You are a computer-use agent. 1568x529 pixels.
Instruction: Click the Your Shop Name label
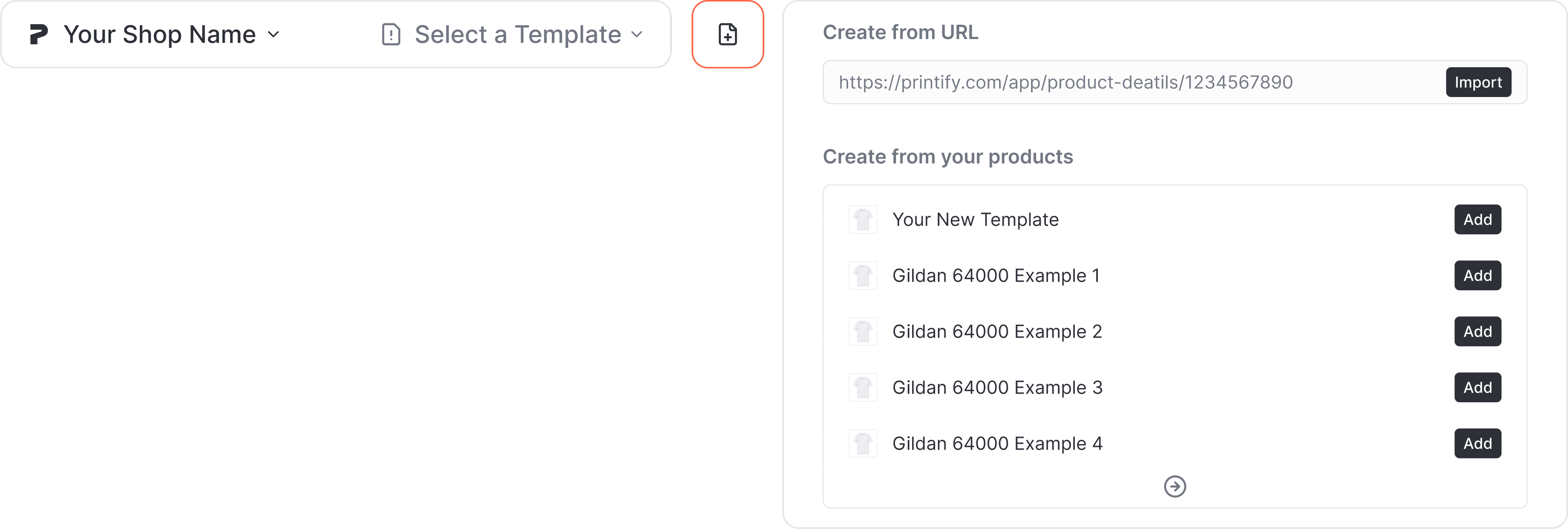click(160, 34)
